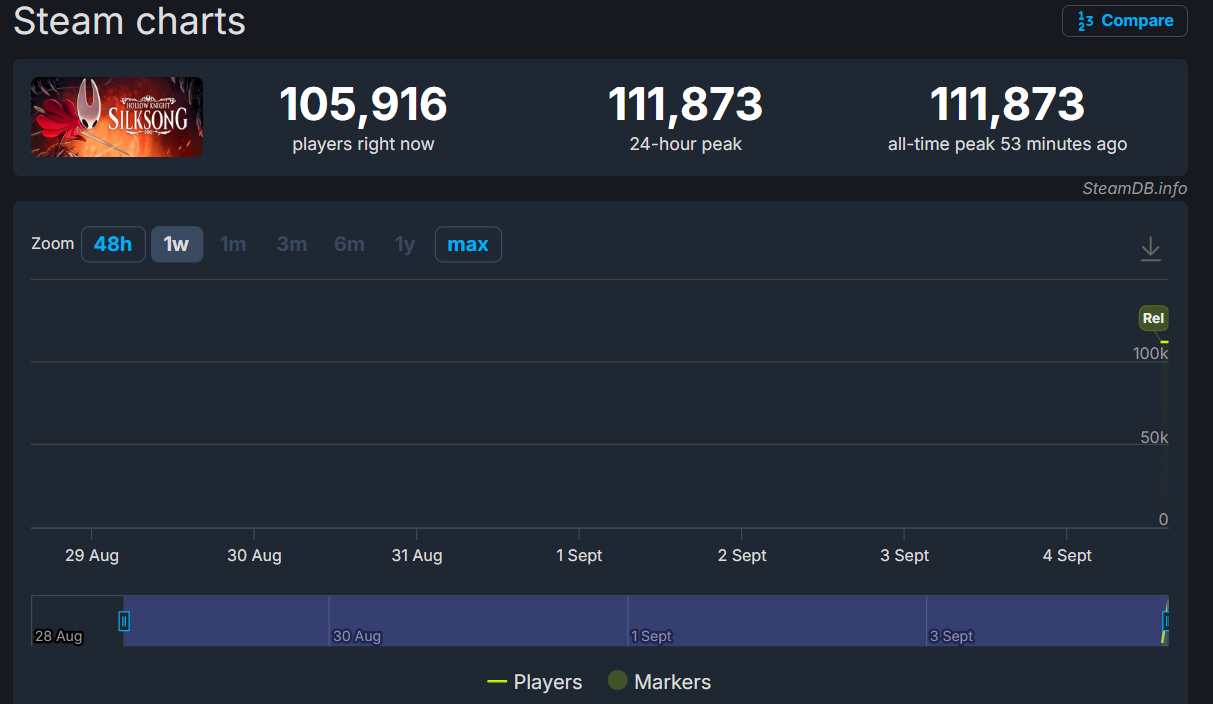Click the Steam charts heading
The height and width of the screenshot is (704, 1213).
129,21
